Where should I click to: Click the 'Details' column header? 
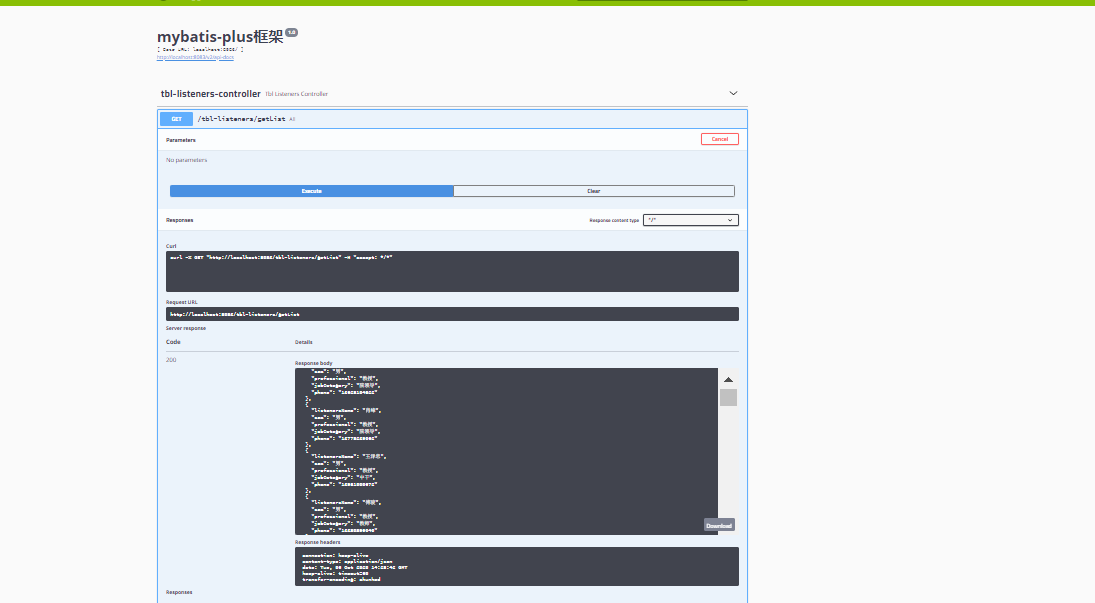pyautogui.click(x=304, y=342)
